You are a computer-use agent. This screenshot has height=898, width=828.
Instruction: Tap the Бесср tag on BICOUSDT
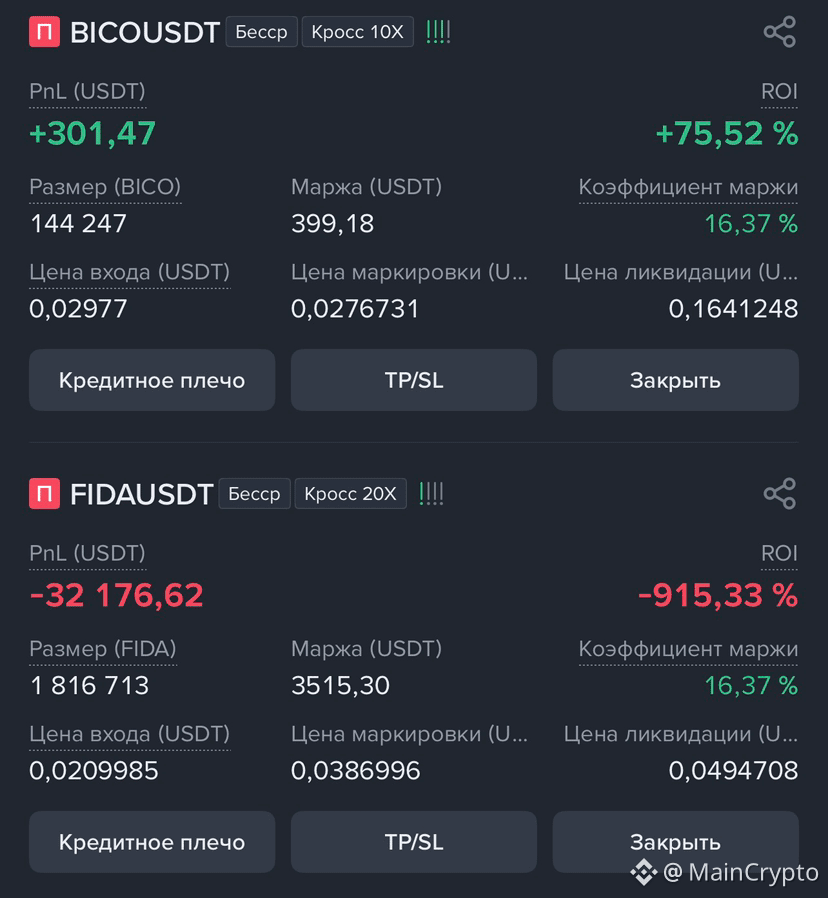point(262,32)
